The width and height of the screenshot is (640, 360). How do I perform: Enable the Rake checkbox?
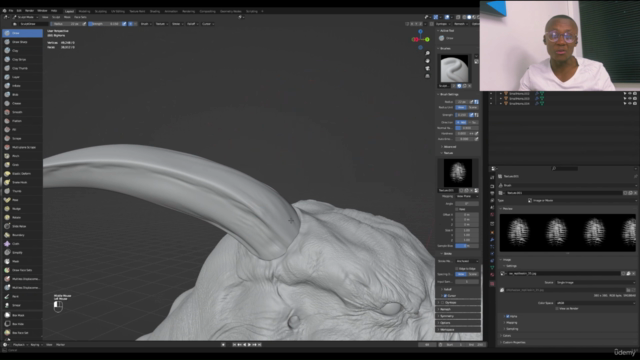point(457,209)
